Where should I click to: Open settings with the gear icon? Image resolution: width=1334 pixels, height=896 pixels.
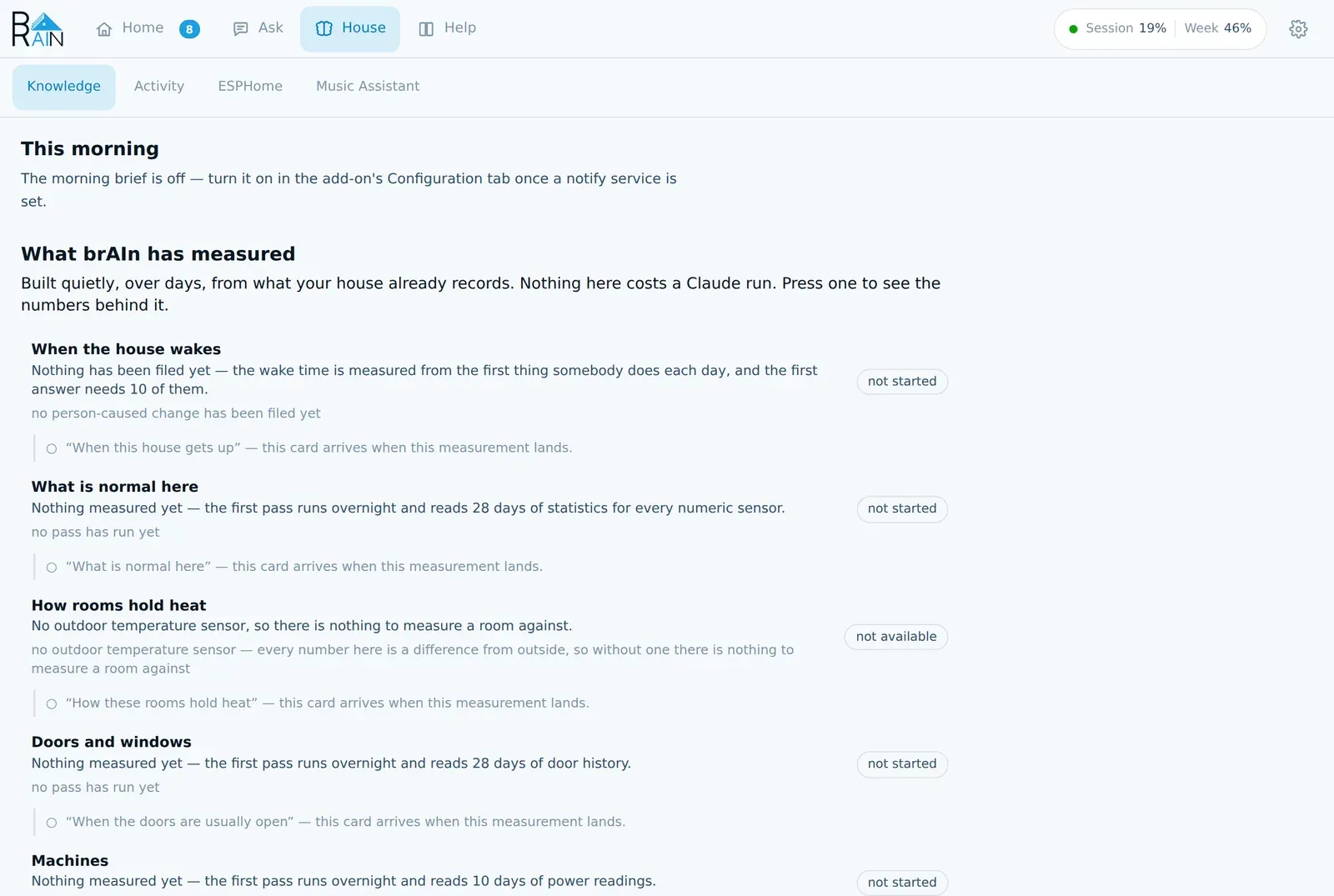coord(1298,29)
